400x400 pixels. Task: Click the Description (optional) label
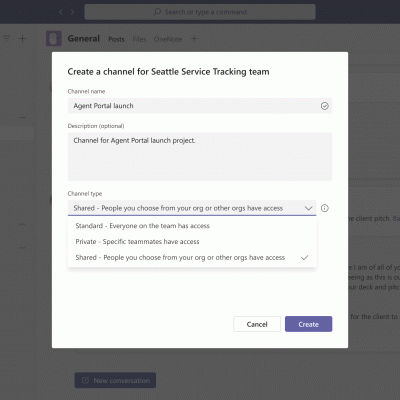[x=96, y=126]
